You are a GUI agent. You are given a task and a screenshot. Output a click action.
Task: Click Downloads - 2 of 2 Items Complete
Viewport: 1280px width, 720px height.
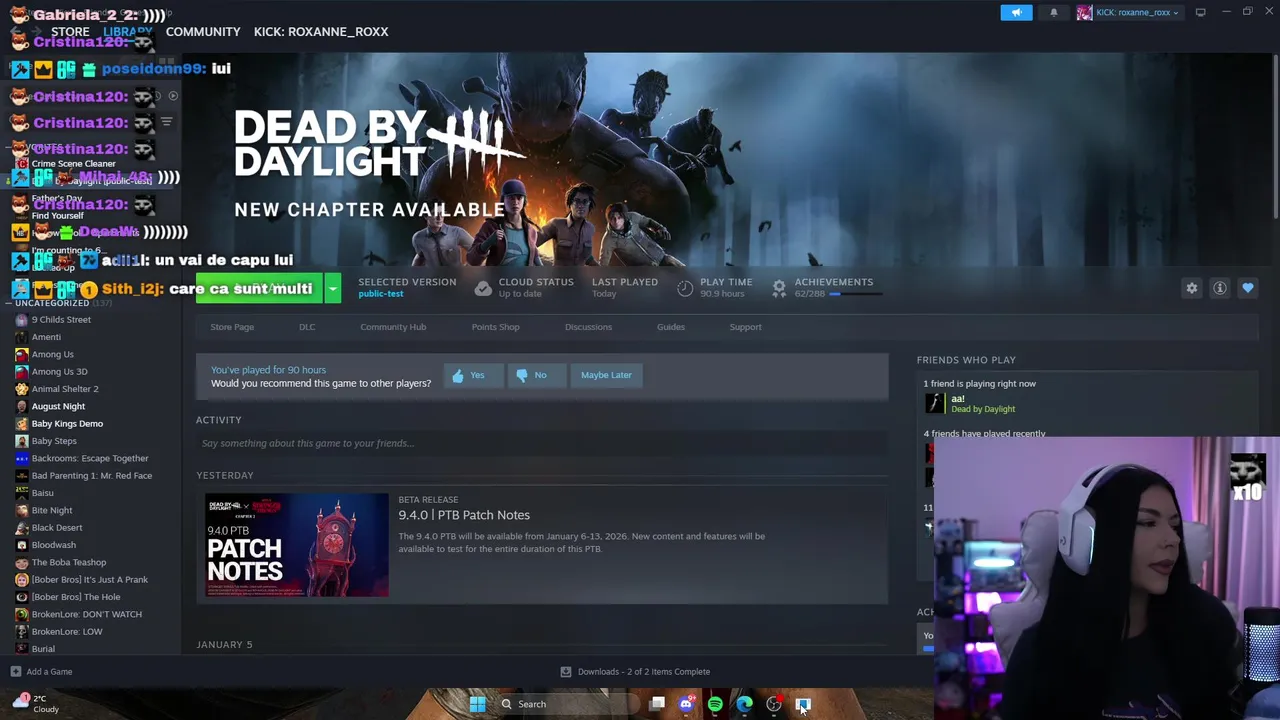point(644,672)
